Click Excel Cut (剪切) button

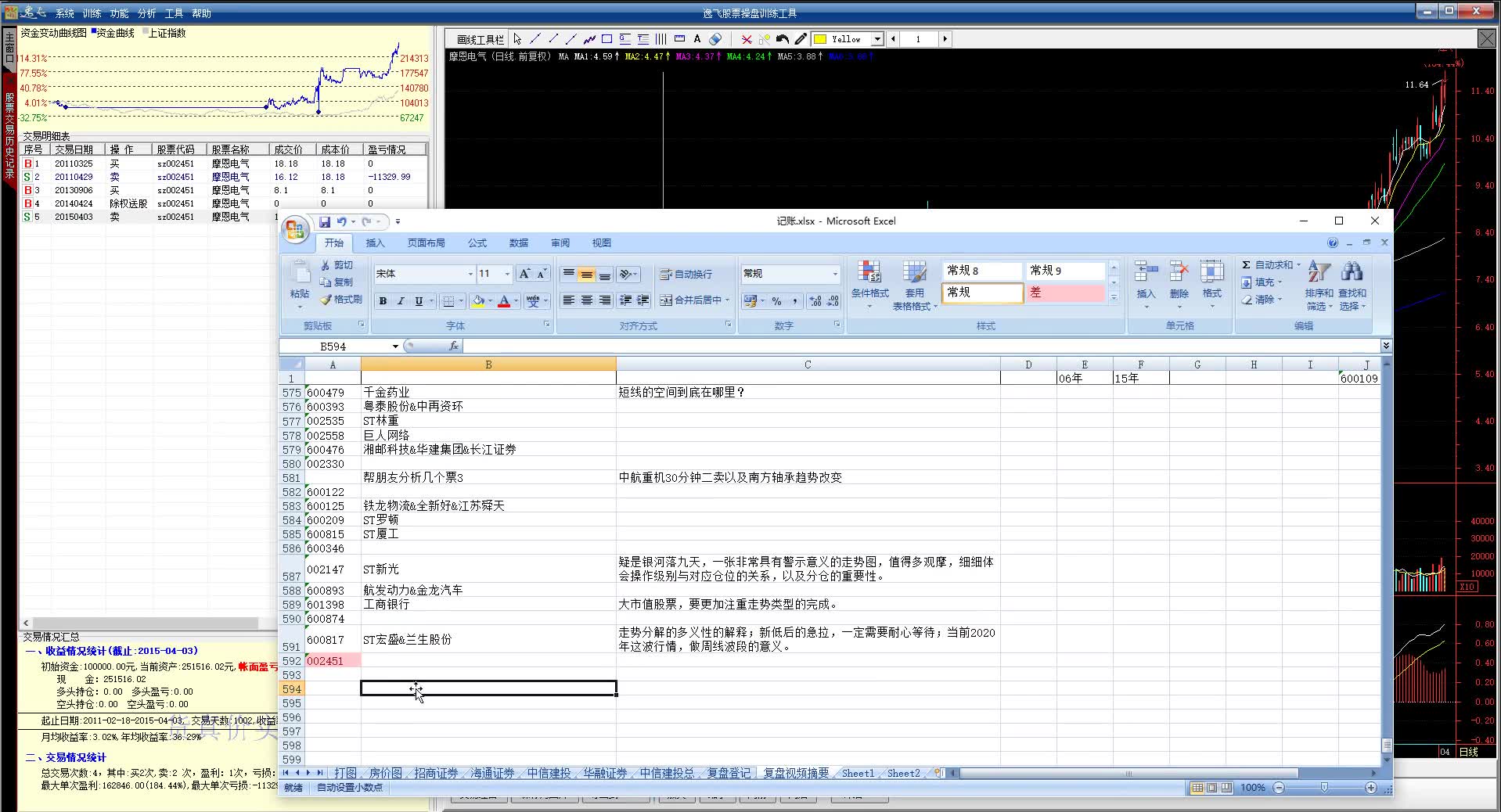click(x=337, y=265)
